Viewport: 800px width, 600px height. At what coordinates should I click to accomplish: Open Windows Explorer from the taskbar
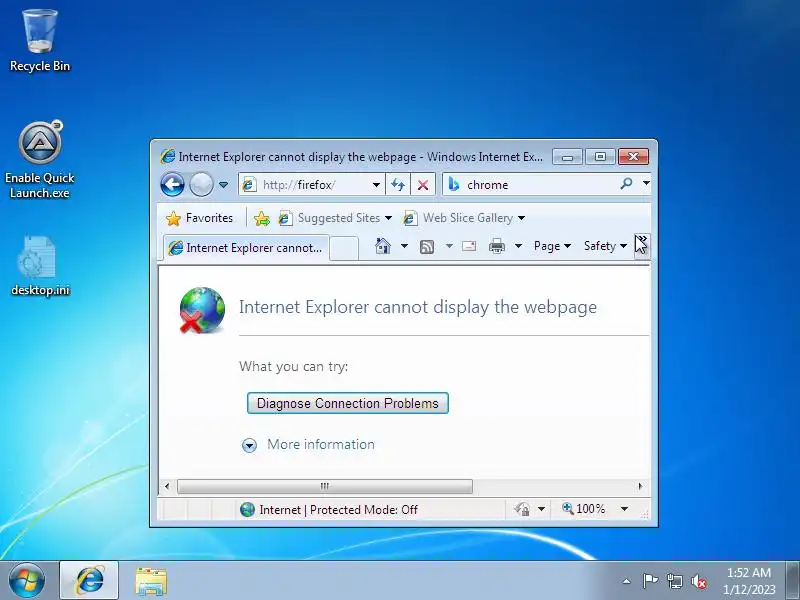point(151,581)
